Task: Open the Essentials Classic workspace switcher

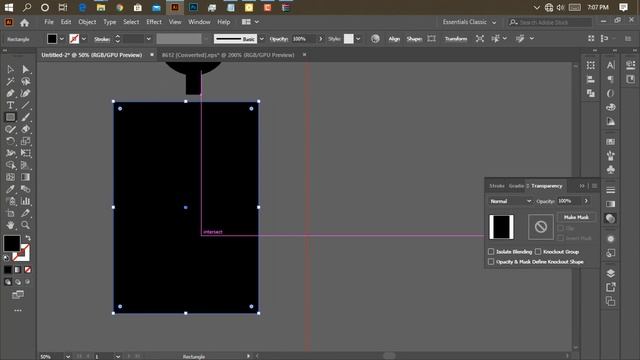Action: coord(469,22)
